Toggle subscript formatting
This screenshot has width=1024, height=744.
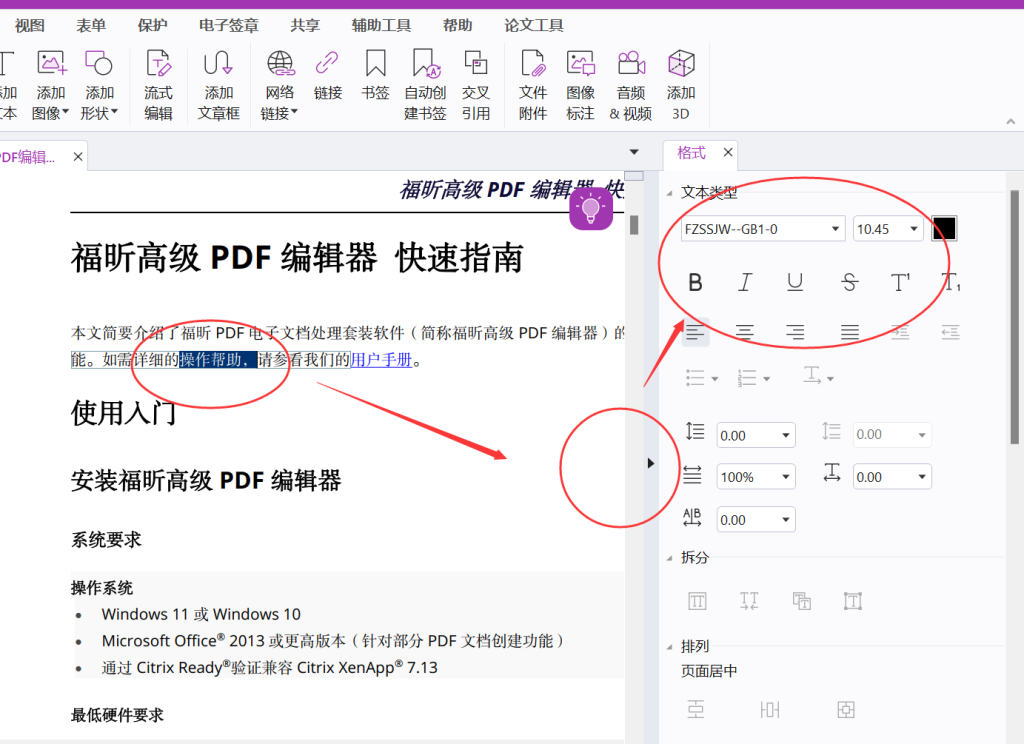pos(950,282)
